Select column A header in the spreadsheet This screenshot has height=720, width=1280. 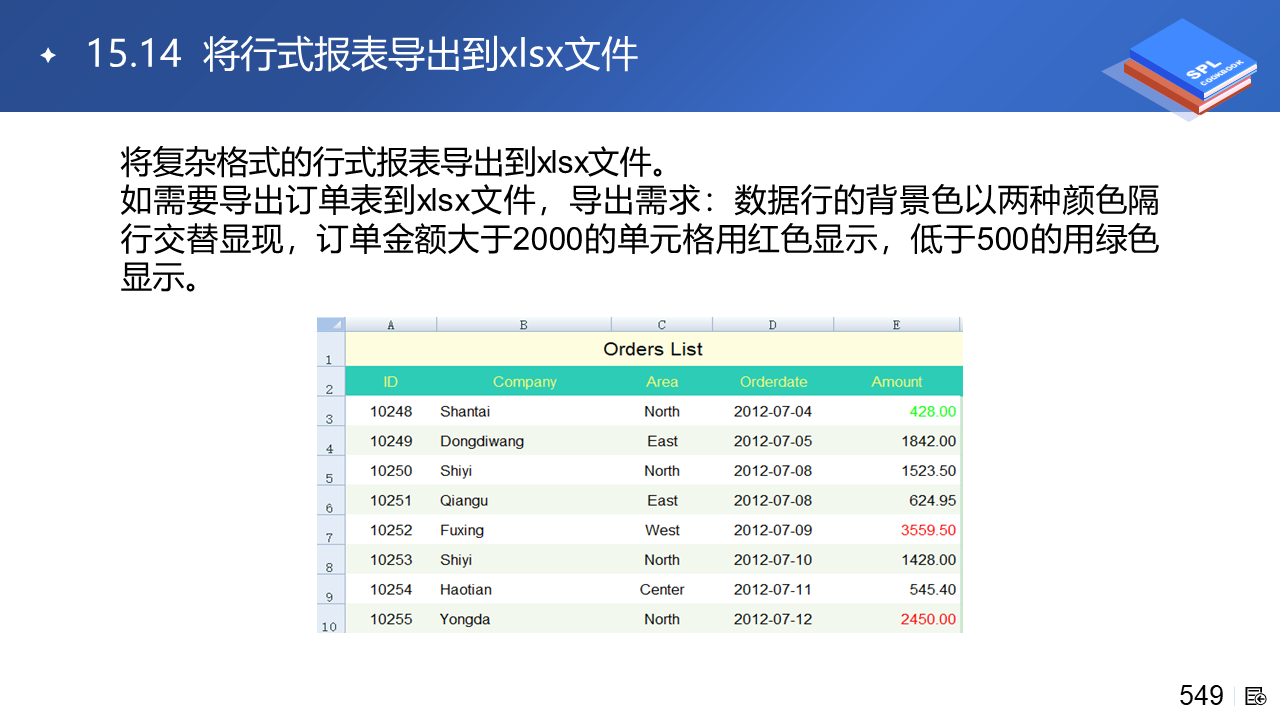pyautogui.click(x=391, y=325)
